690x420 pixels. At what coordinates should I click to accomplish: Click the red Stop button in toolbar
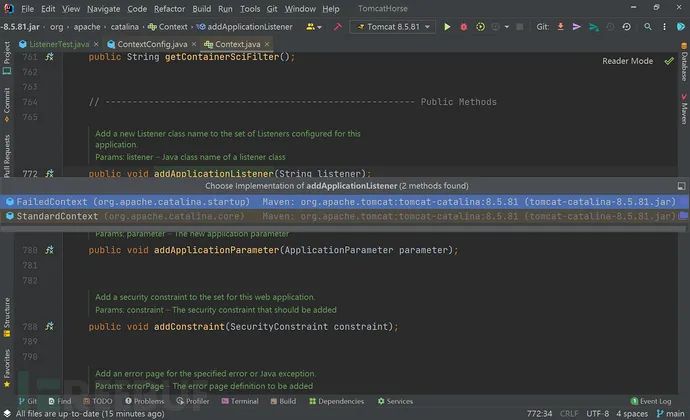tap(463, 27)
